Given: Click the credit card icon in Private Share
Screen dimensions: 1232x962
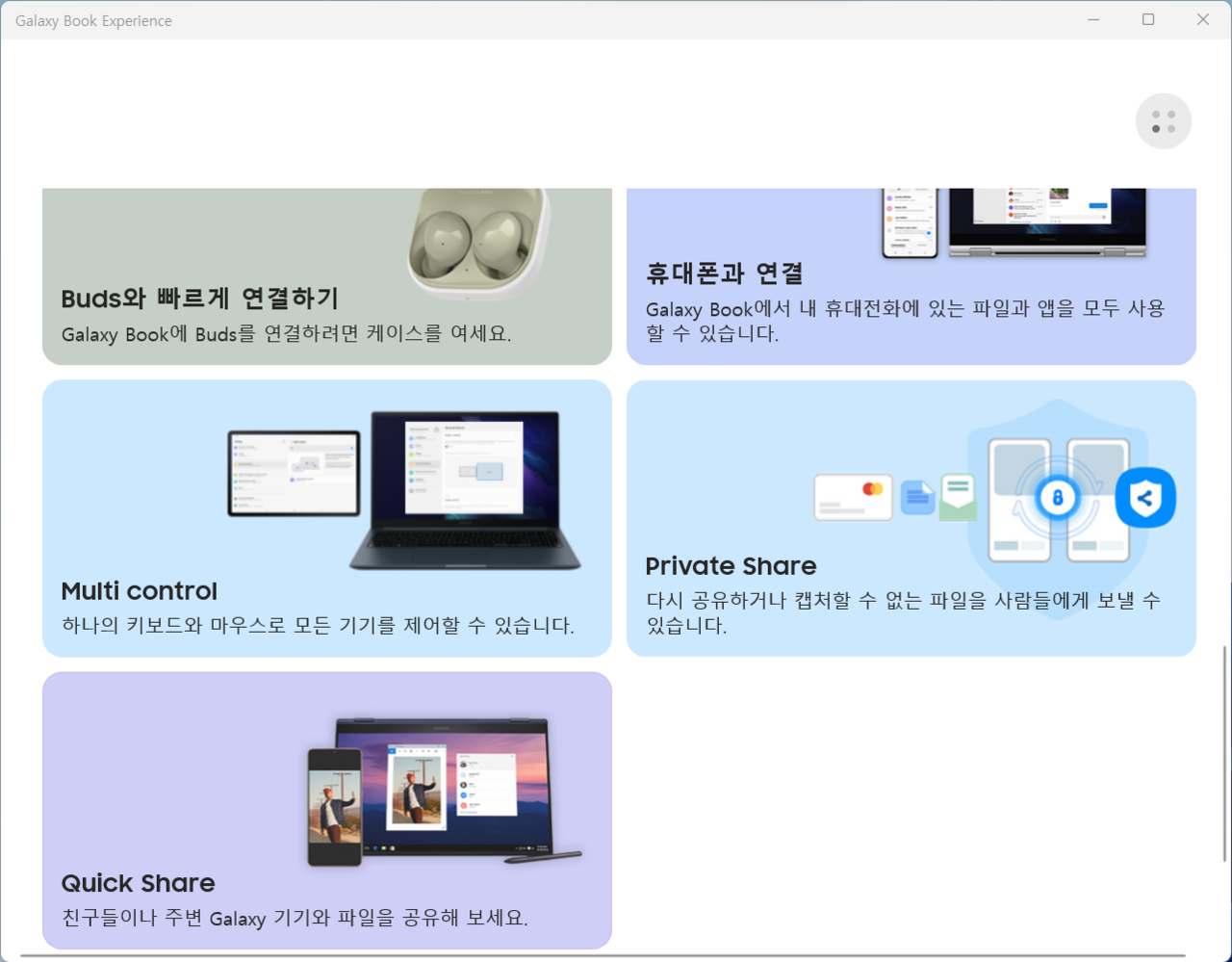Looking at the screenshot, I should (x=853, y=497).
